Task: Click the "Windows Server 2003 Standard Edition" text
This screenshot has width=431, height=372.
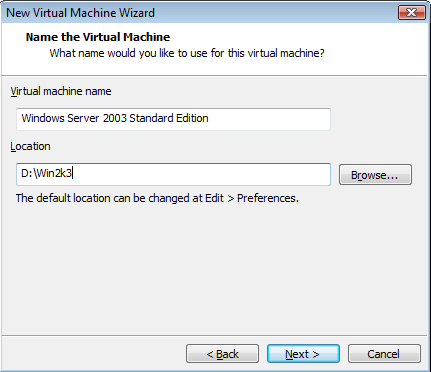Action: pos(115,118)
